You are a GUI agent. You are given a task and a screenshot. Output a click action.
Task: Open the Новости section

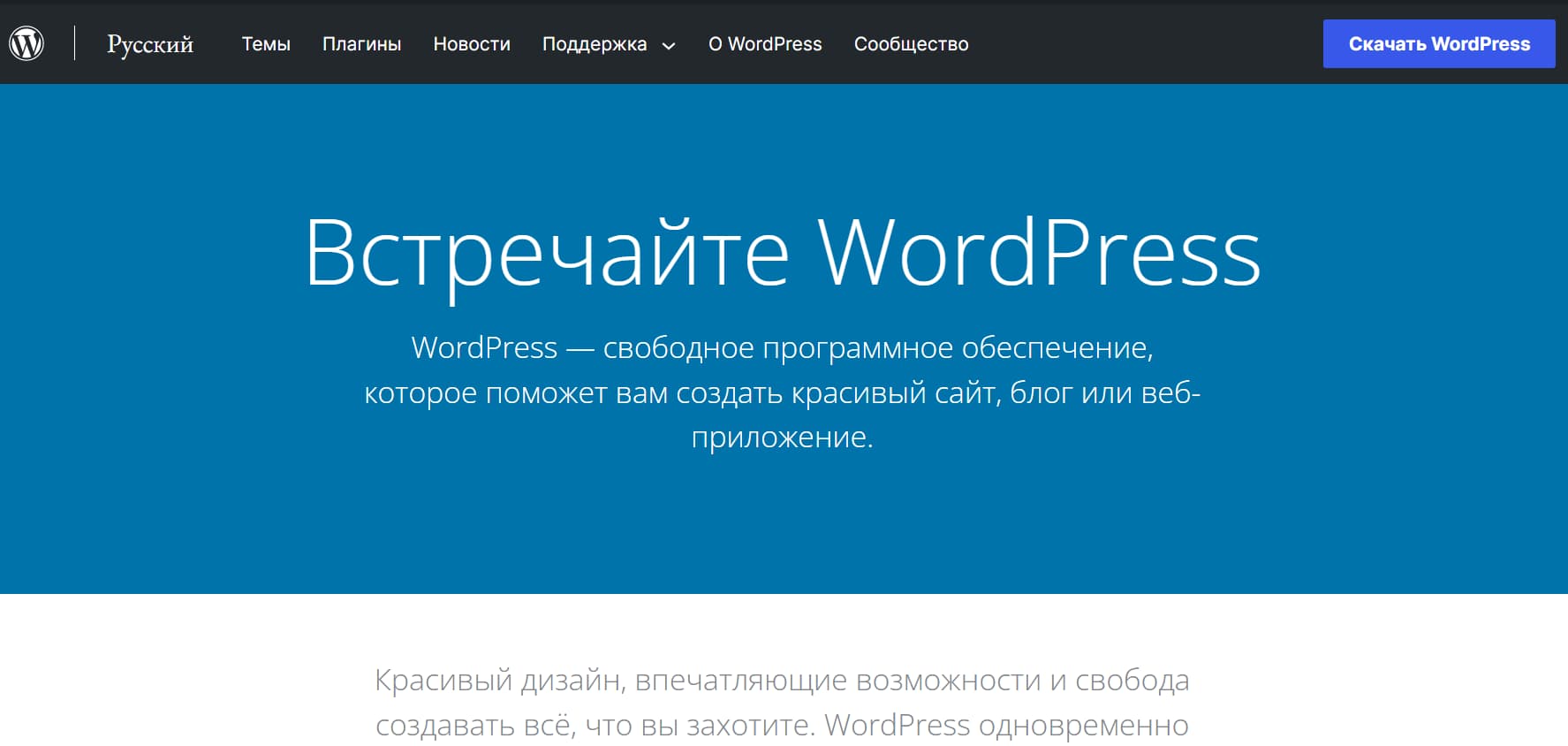[x=472, y=44]
